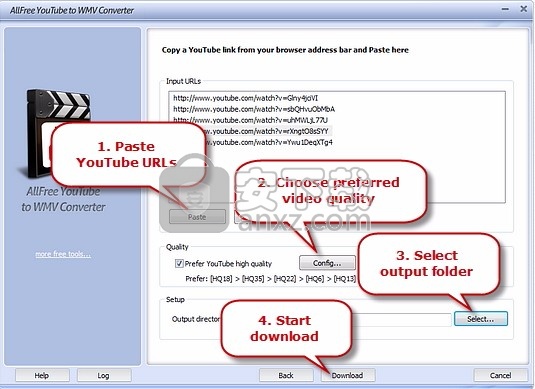Start the Download
This screenshot has width=535, height=389.
348,375
